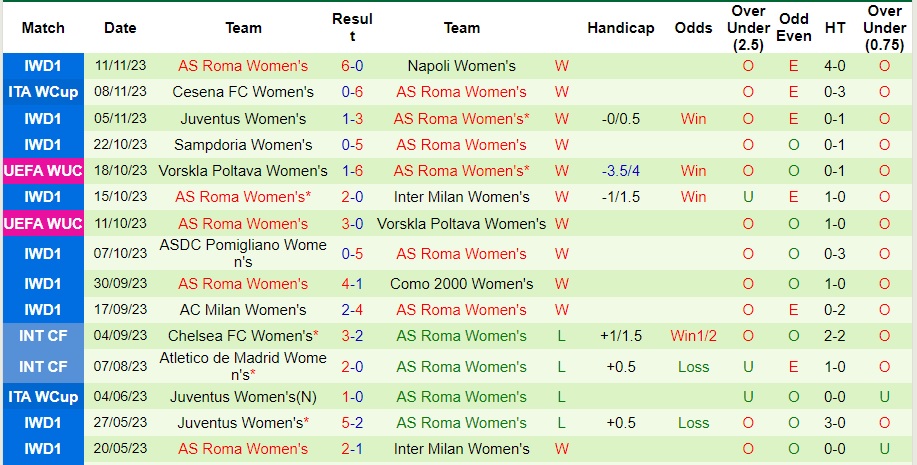
Task: Click the UEFA WUC badge dated 18/10/23
Action: point(43,171)
